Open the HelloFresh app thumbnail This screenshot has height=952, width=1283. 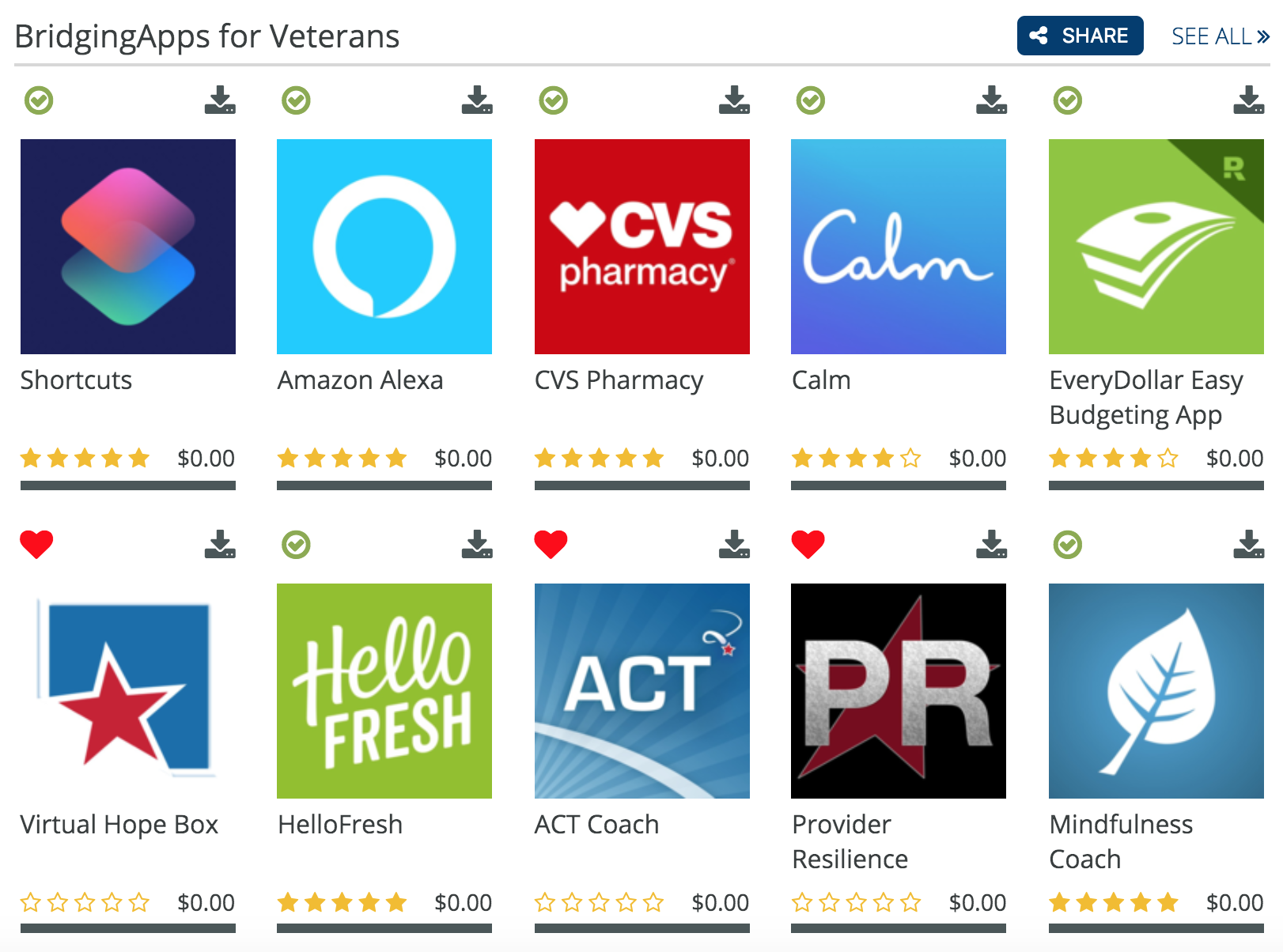(384, 691)
